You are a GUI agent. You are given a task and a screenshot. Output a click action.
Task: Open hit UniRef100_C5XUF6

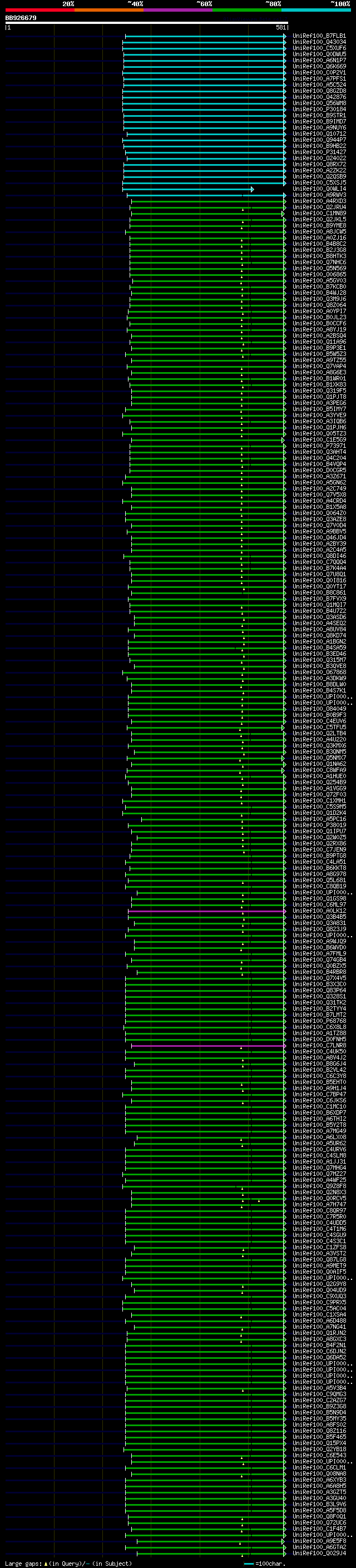pyautogui.click(x=319, y=48)
